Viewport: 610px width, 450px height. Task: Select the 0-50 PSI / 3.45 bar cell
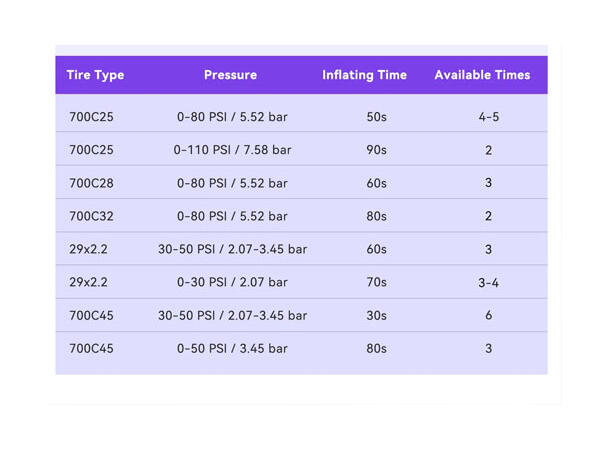232,348
